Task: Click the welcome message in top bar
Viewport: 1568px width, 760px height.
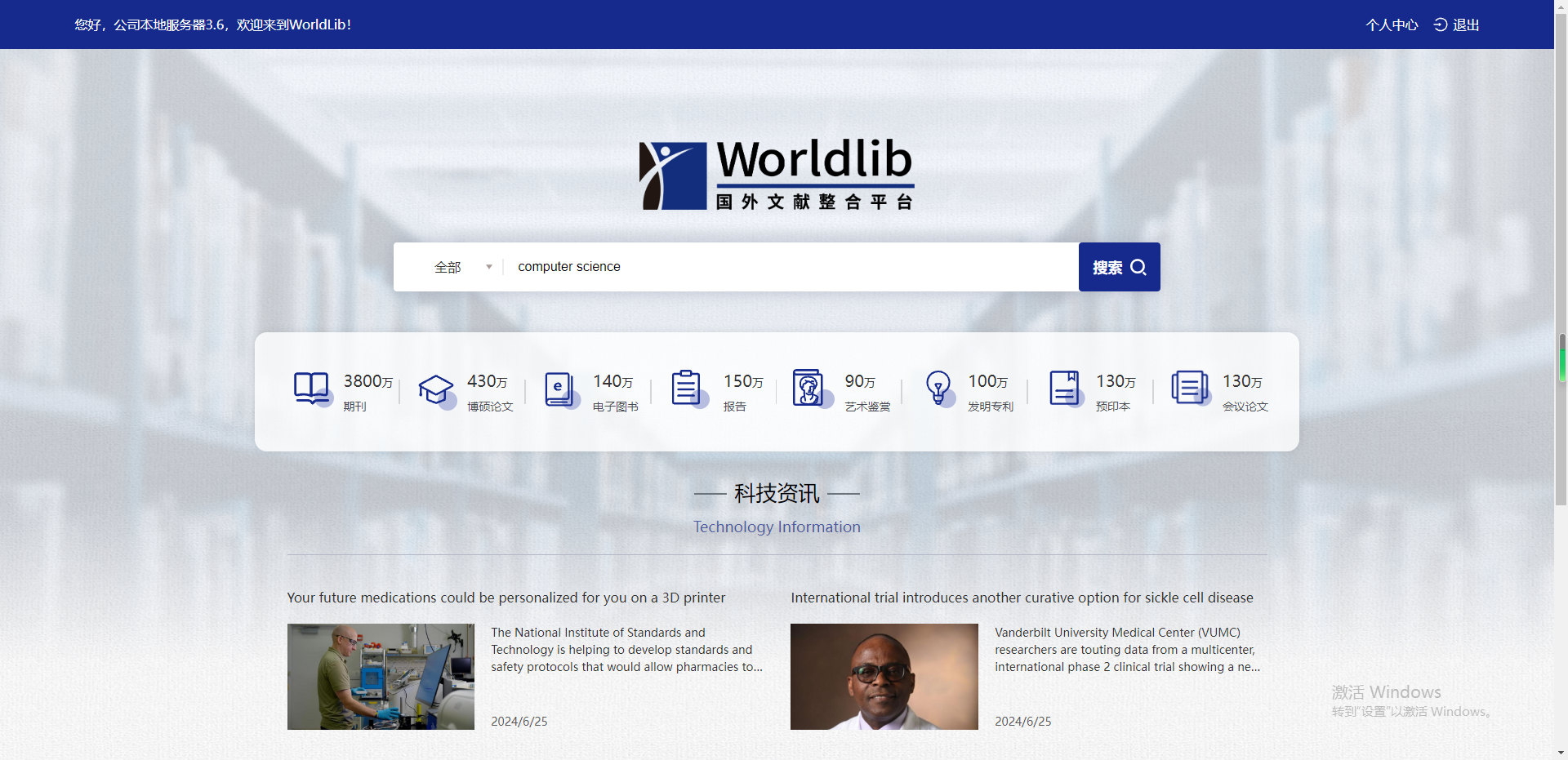Action: pos(213,24)
